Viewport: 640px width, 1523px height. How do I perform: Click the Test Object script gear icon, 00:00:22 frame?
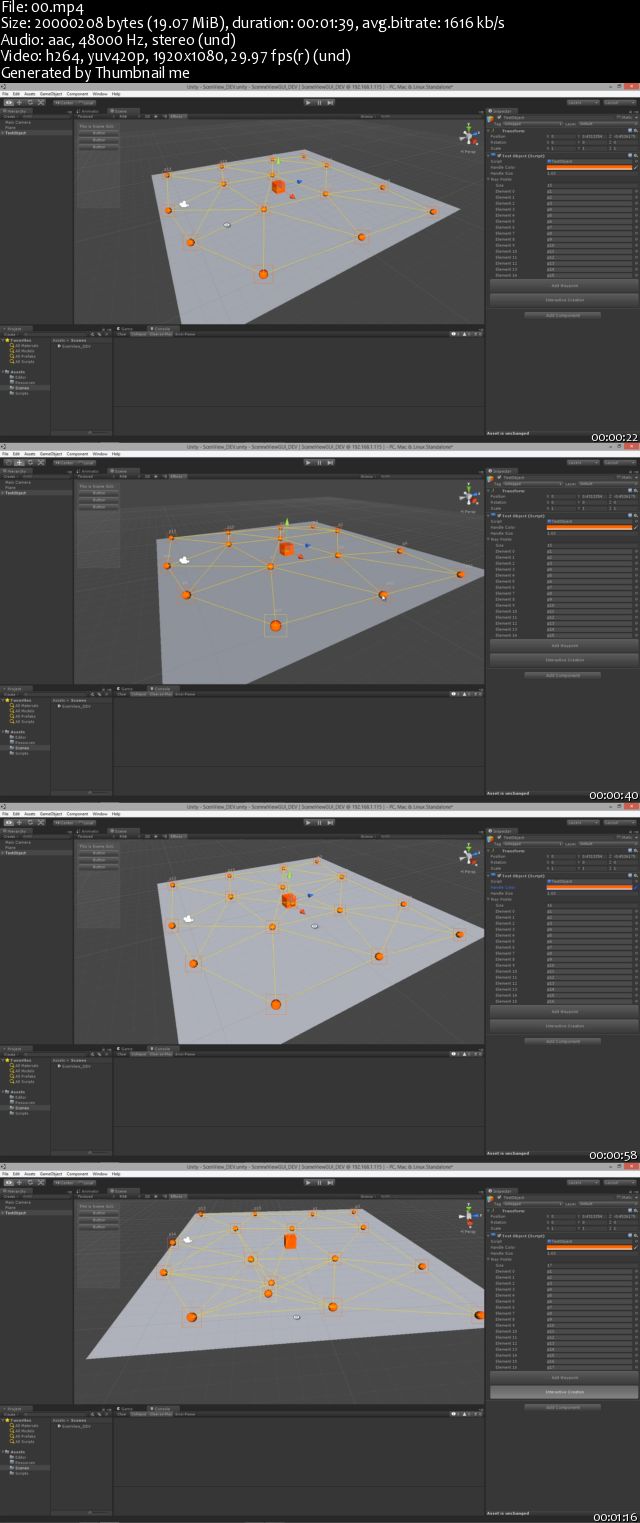(636, 155)
